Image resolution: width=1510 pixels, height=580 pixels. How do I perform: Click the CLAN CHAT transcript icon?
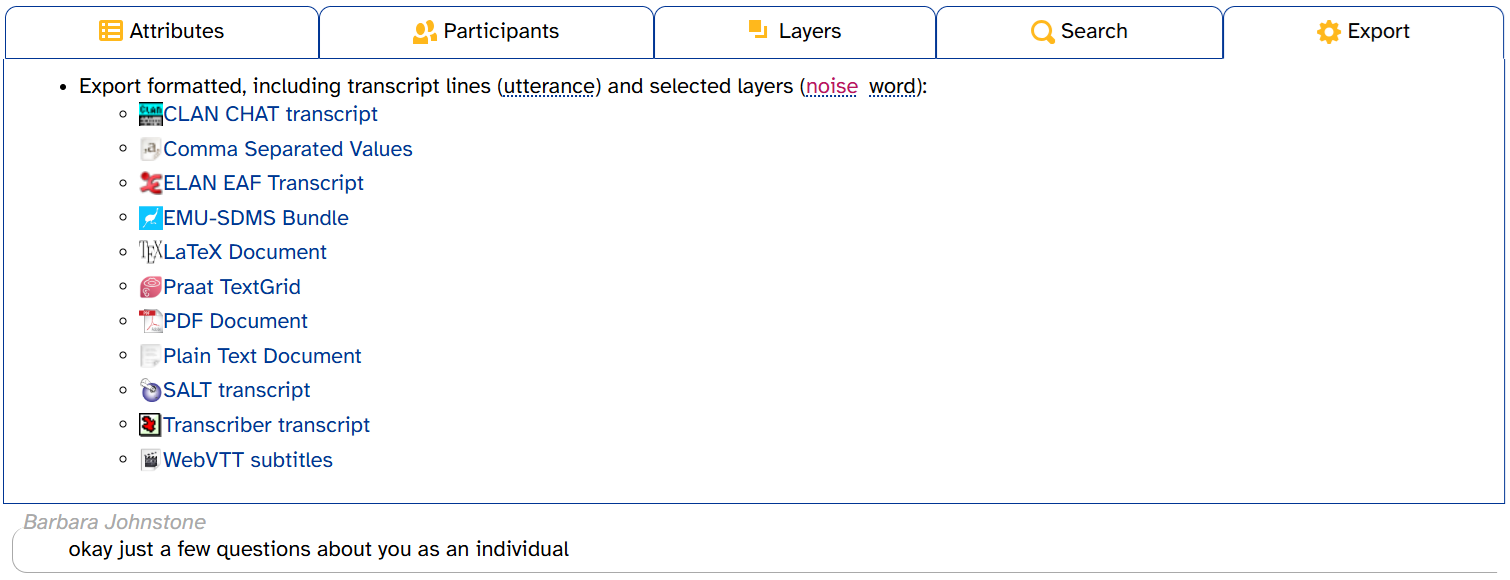[151, 114]
